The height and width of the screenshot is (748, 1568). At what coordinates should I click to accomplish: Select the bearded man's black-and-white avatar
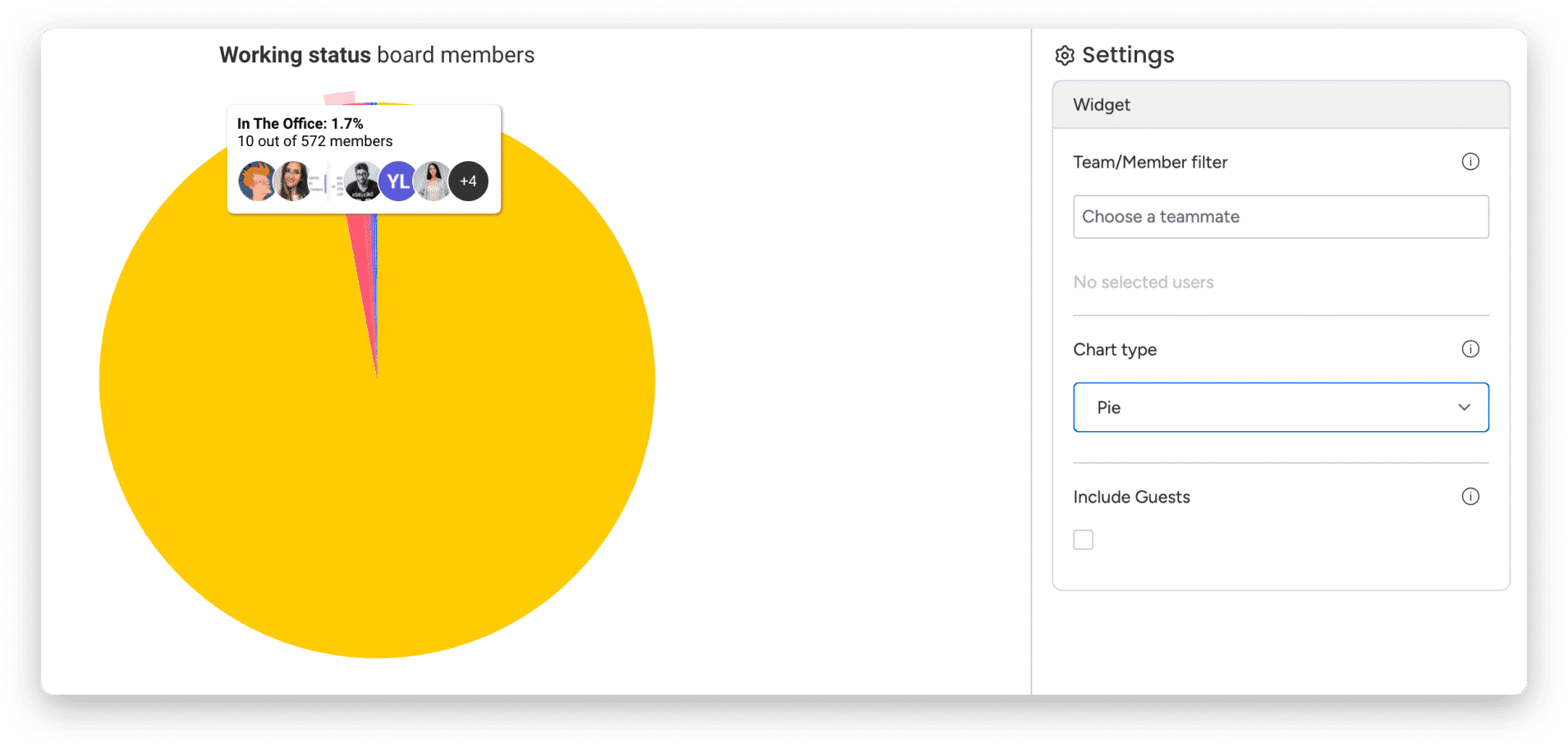point(362,181)
